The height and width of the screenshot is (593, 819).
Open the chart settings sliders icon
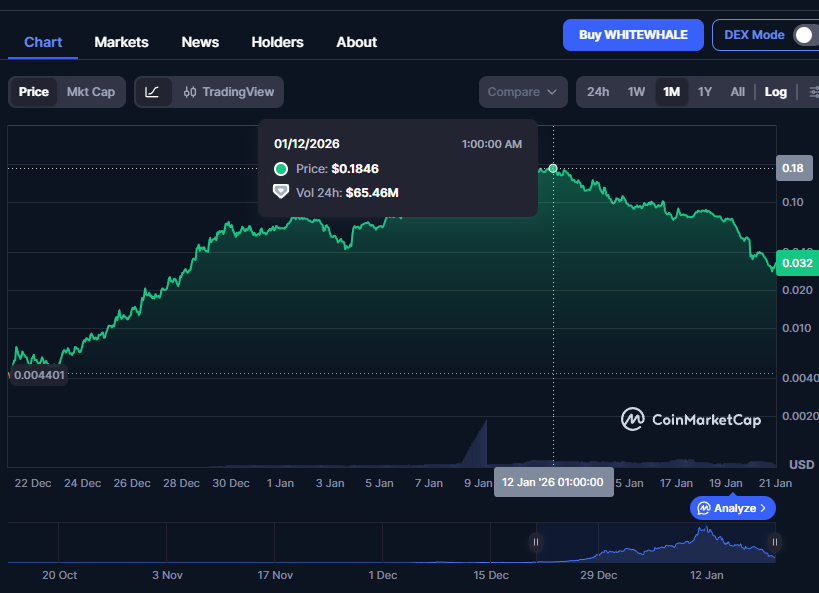coord(814,92)
